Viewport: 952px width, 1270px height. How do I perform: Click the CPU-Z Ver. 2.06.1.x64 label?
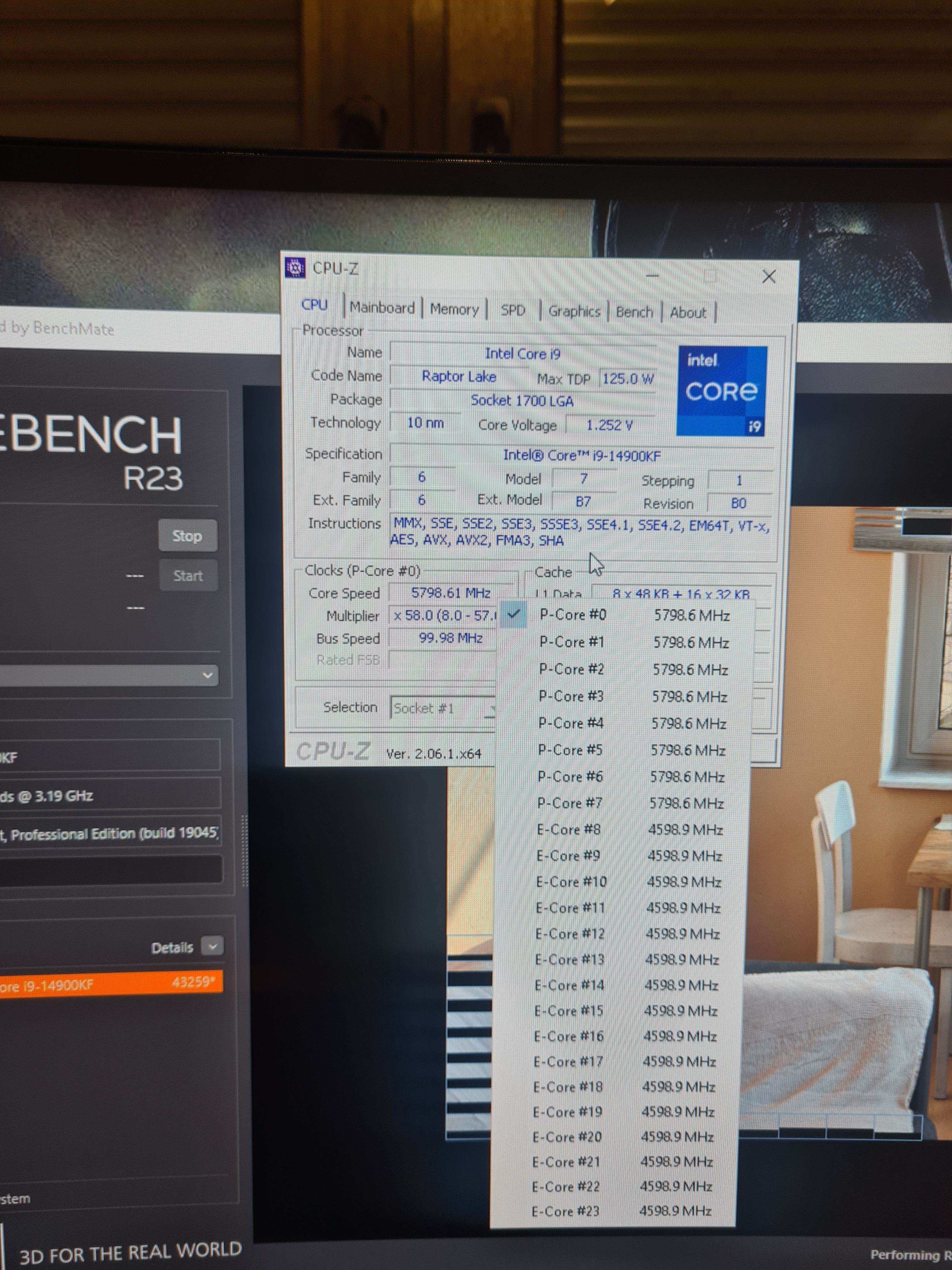coord(433,753)
